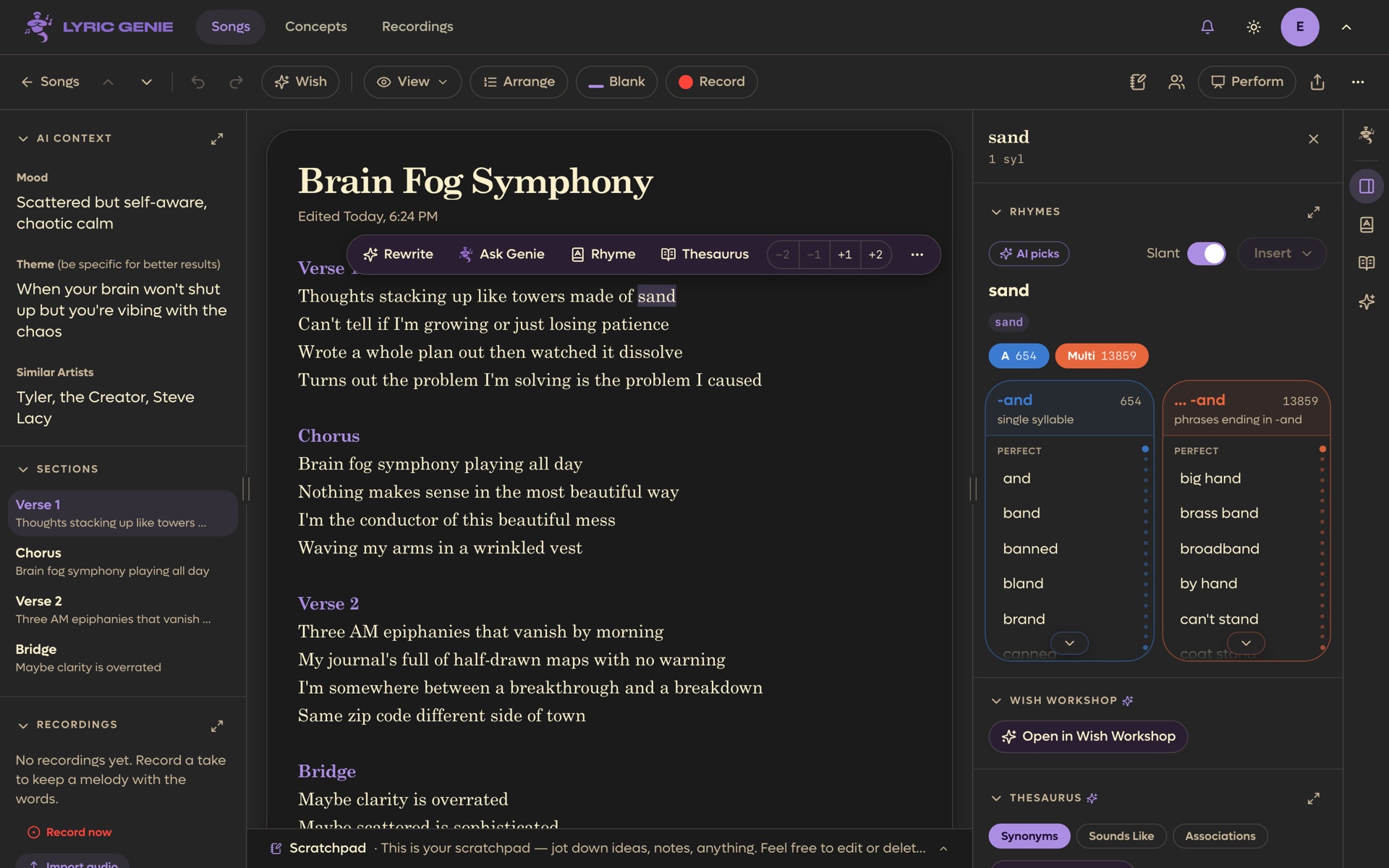This screenshot has width=1389, height=868.
Task: Show more single syllable rhymes
Action: pyautogui.click(x=1069, y=643)
